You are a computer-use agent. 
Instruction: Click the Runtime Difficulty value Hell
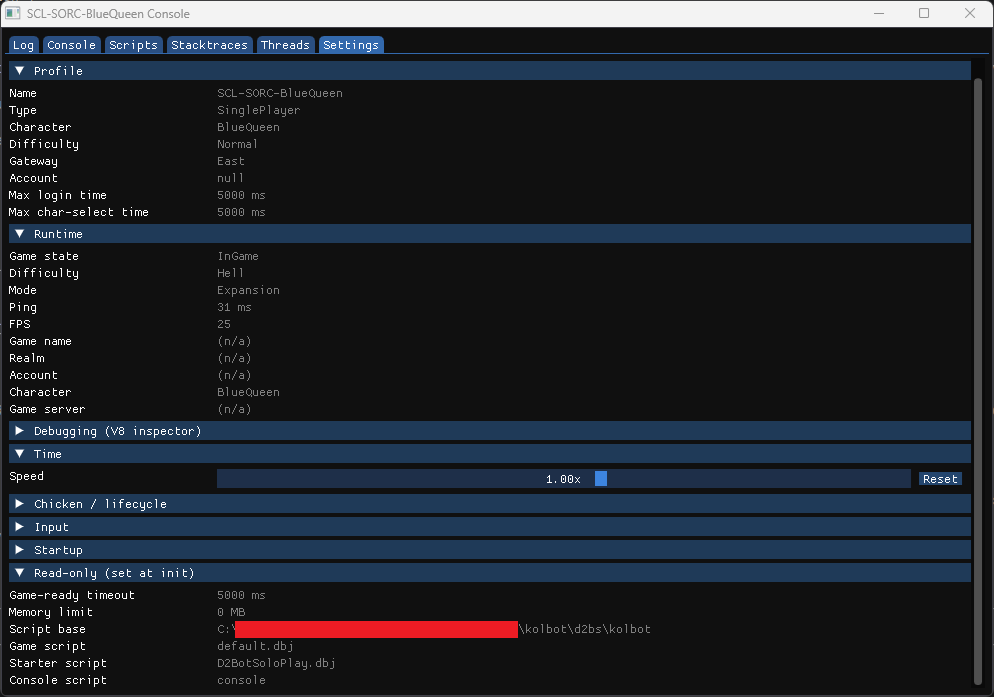tap(230, 273)
